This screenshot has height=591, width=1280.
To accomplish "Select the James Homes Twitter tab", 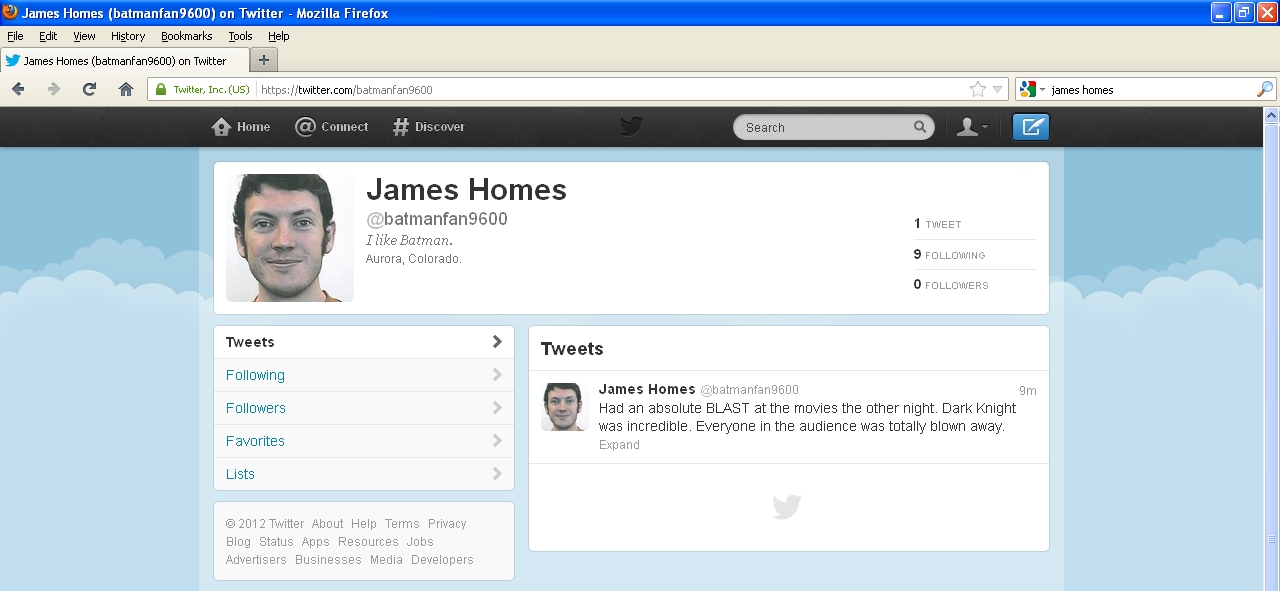I will (x=124, y=60).
